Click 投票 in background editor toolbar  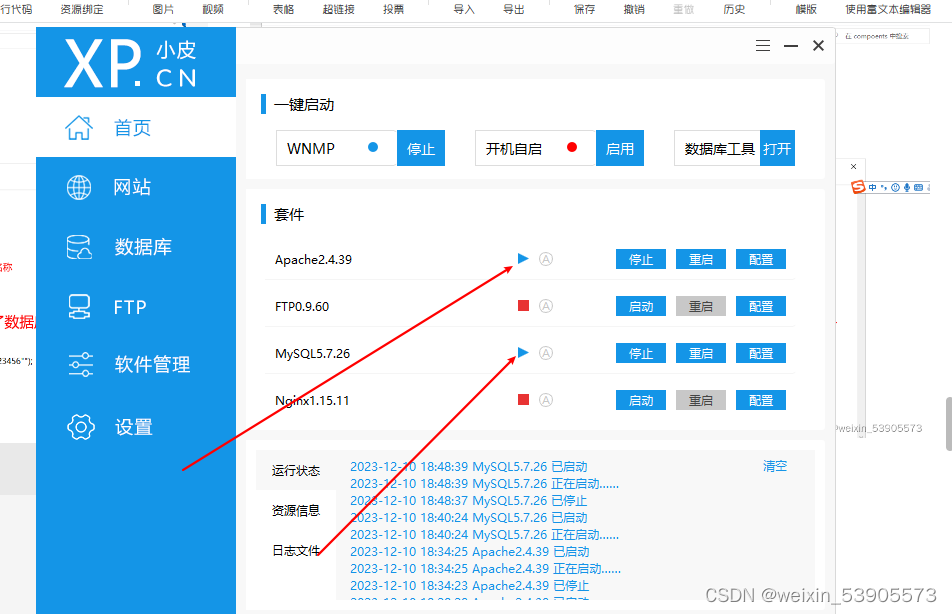393,9
